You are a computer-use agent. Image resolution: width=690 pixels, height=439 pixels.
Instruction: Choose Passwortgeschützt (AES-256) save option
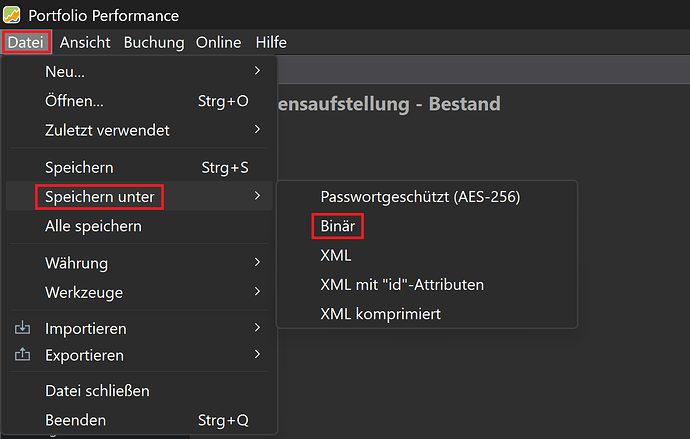[420, 197]
